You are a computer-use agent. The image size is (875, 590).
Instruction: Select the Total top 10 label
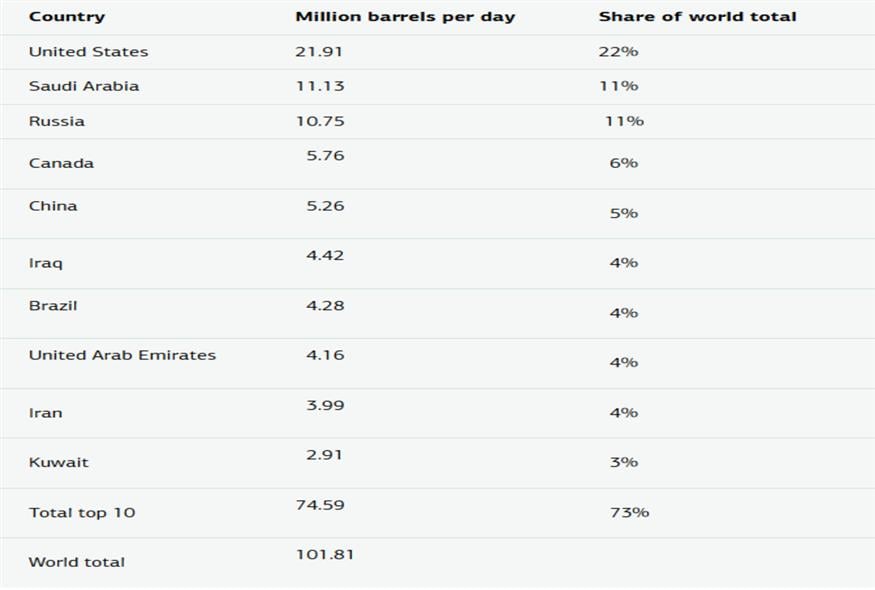(82, 512)
